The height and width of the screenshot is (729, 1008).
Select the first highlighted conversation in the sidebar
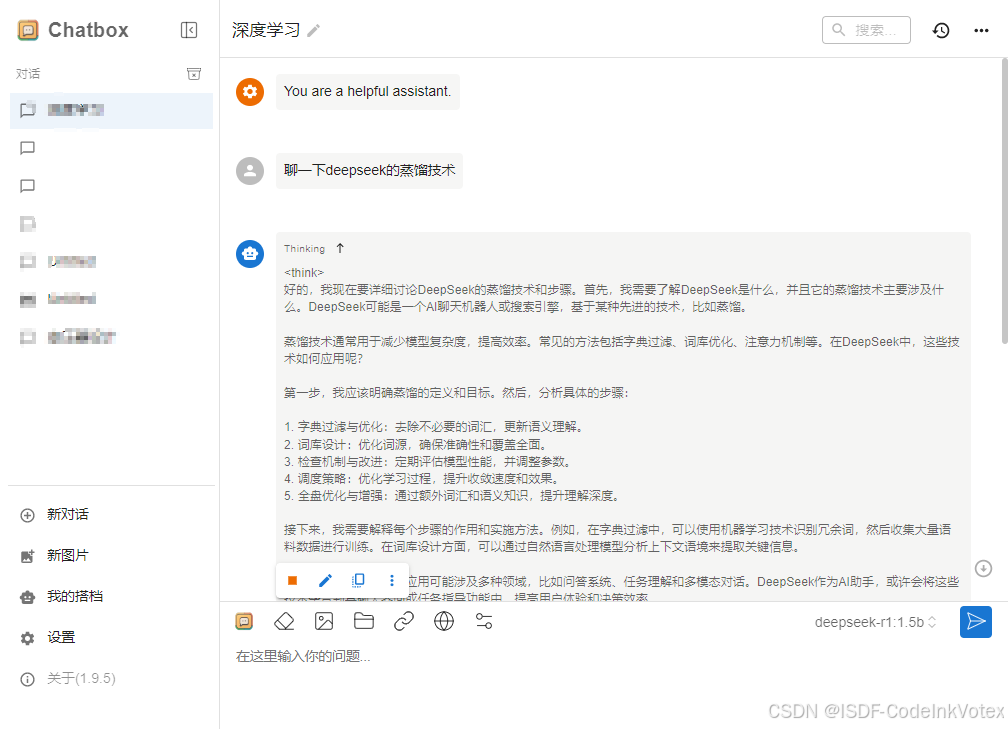[111, 110]
